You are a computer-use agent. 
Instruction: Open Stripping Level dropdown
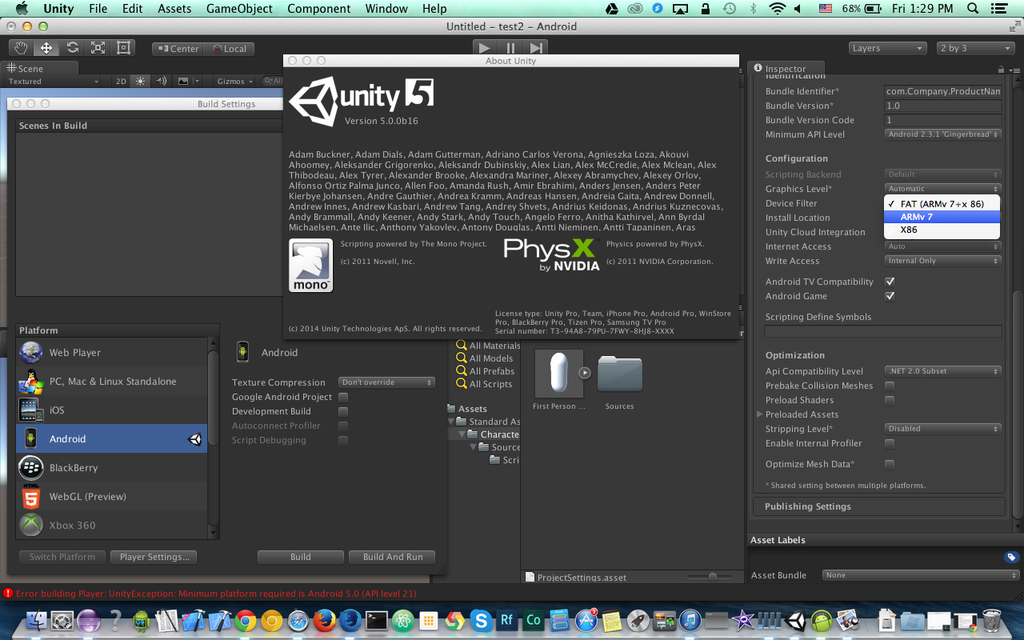click(942, 429)
